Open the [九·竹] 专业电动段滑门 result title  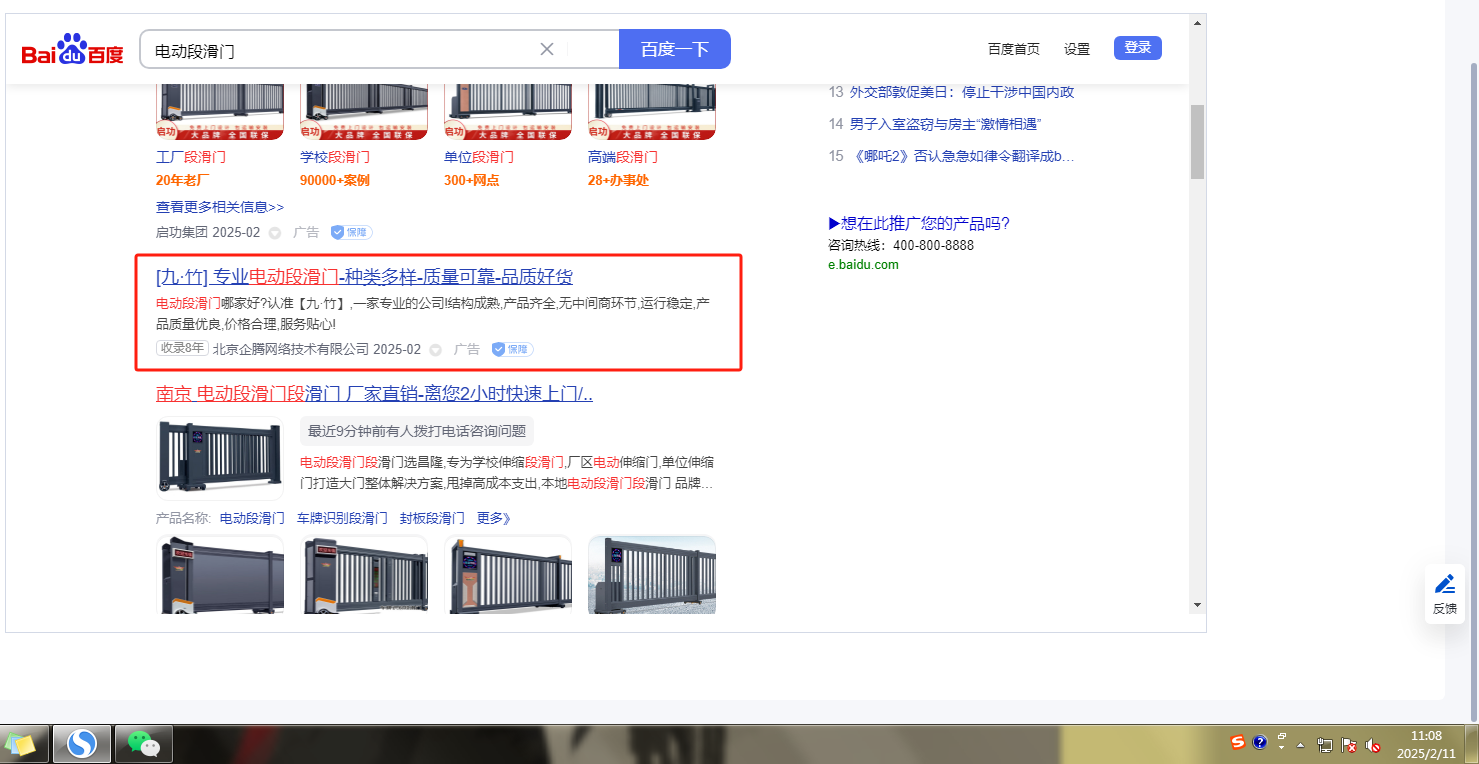point(365,277)
